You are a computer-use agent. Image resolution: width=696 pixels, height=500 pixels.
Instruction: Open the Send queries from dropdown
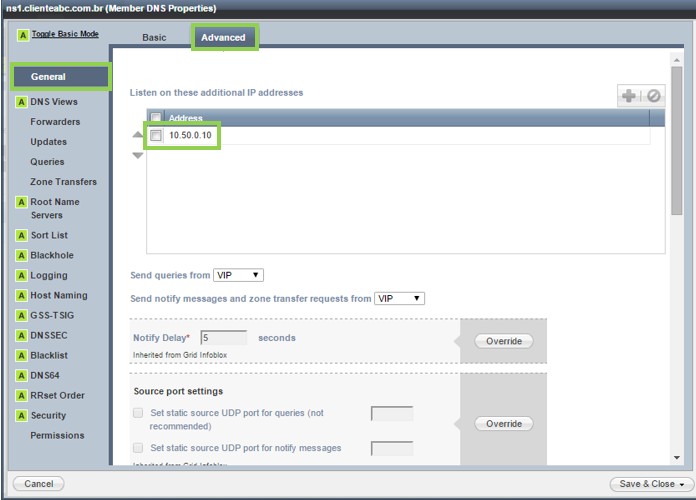click(238, 275)
